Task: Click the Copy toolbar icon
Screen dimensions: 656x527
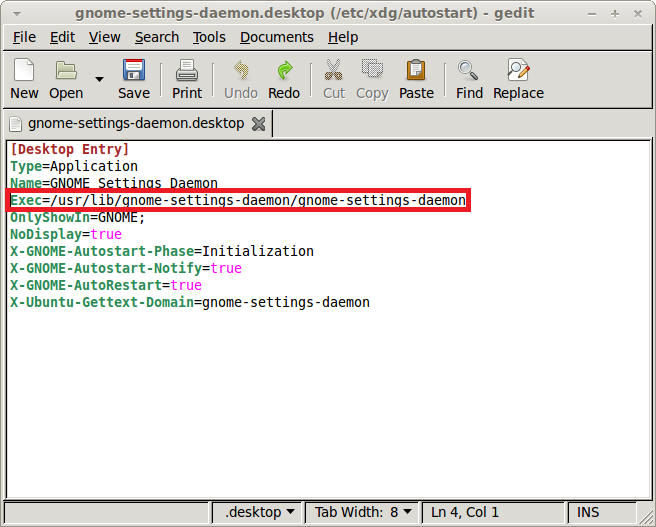Action: tap(372, 69)
